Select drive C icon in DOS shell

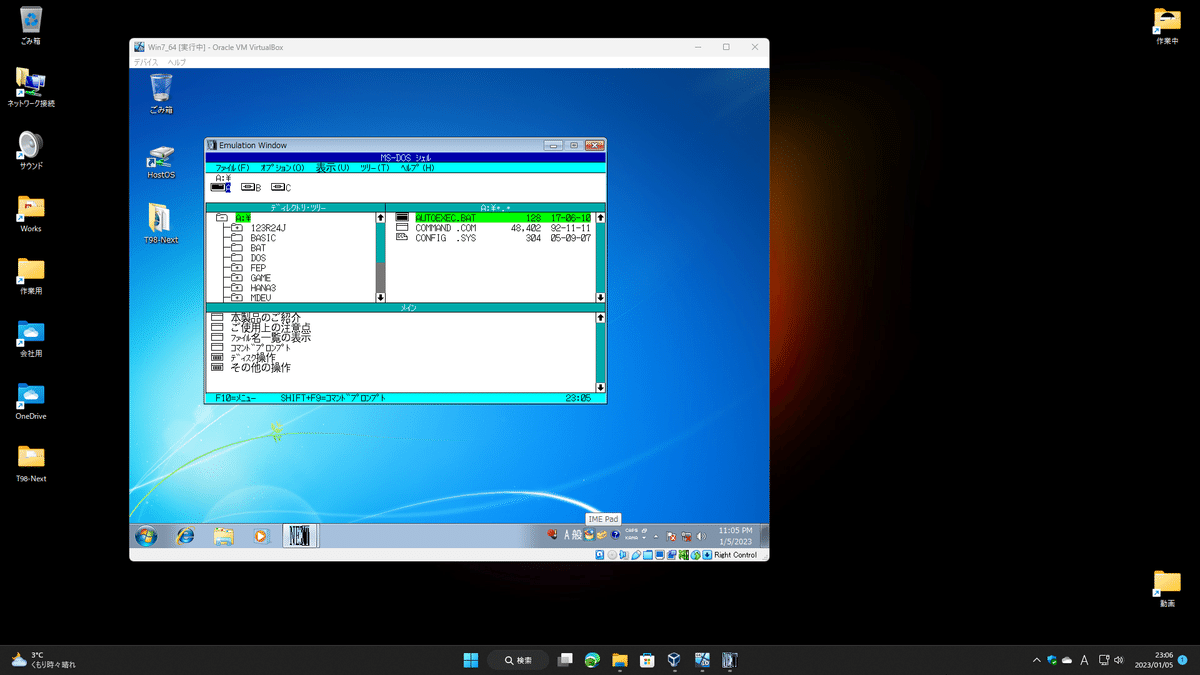[277, 187]
